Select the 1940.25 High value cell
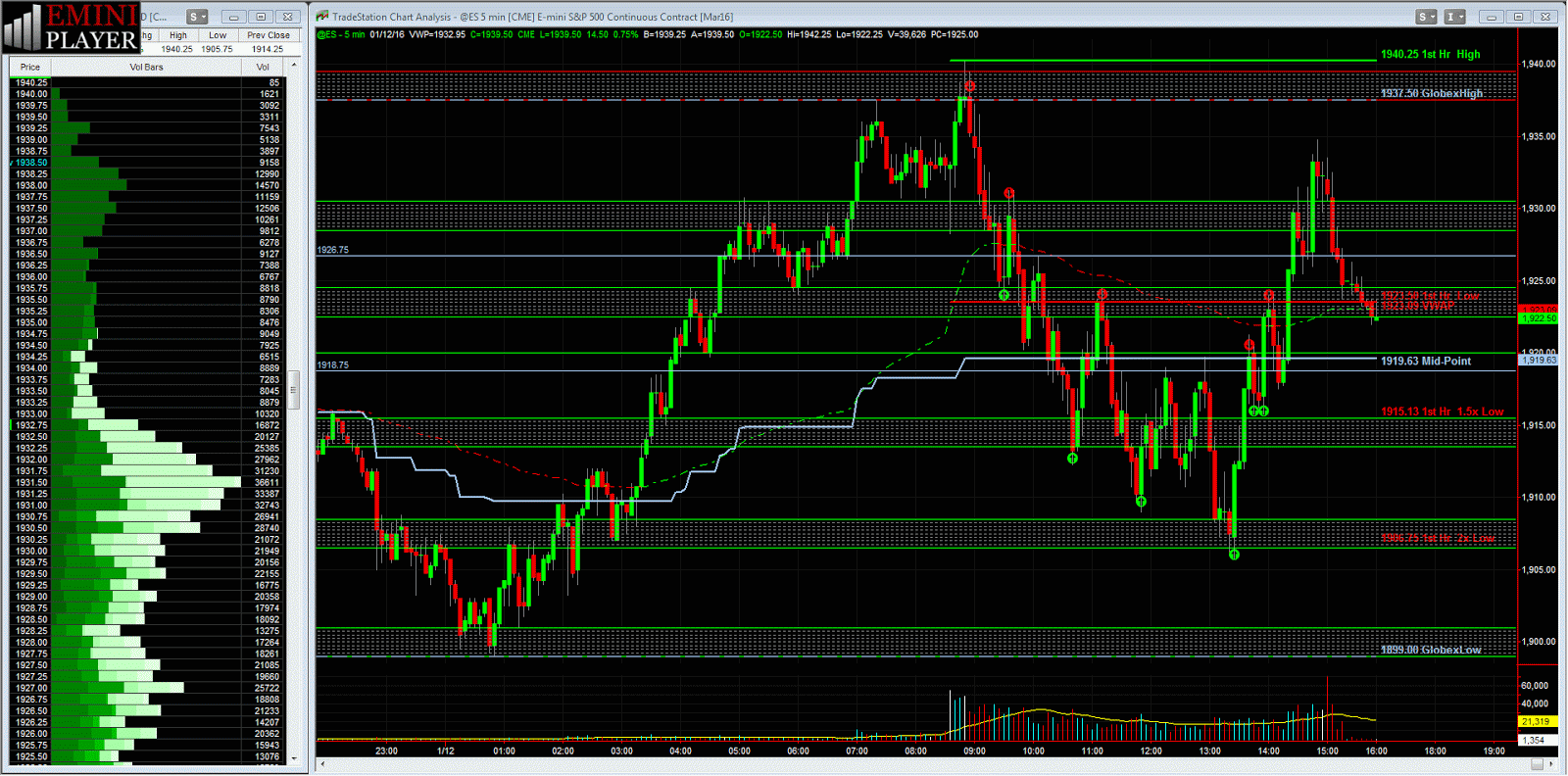The height and width of the screenshot is (776, 1568). (x=177, y=49)
